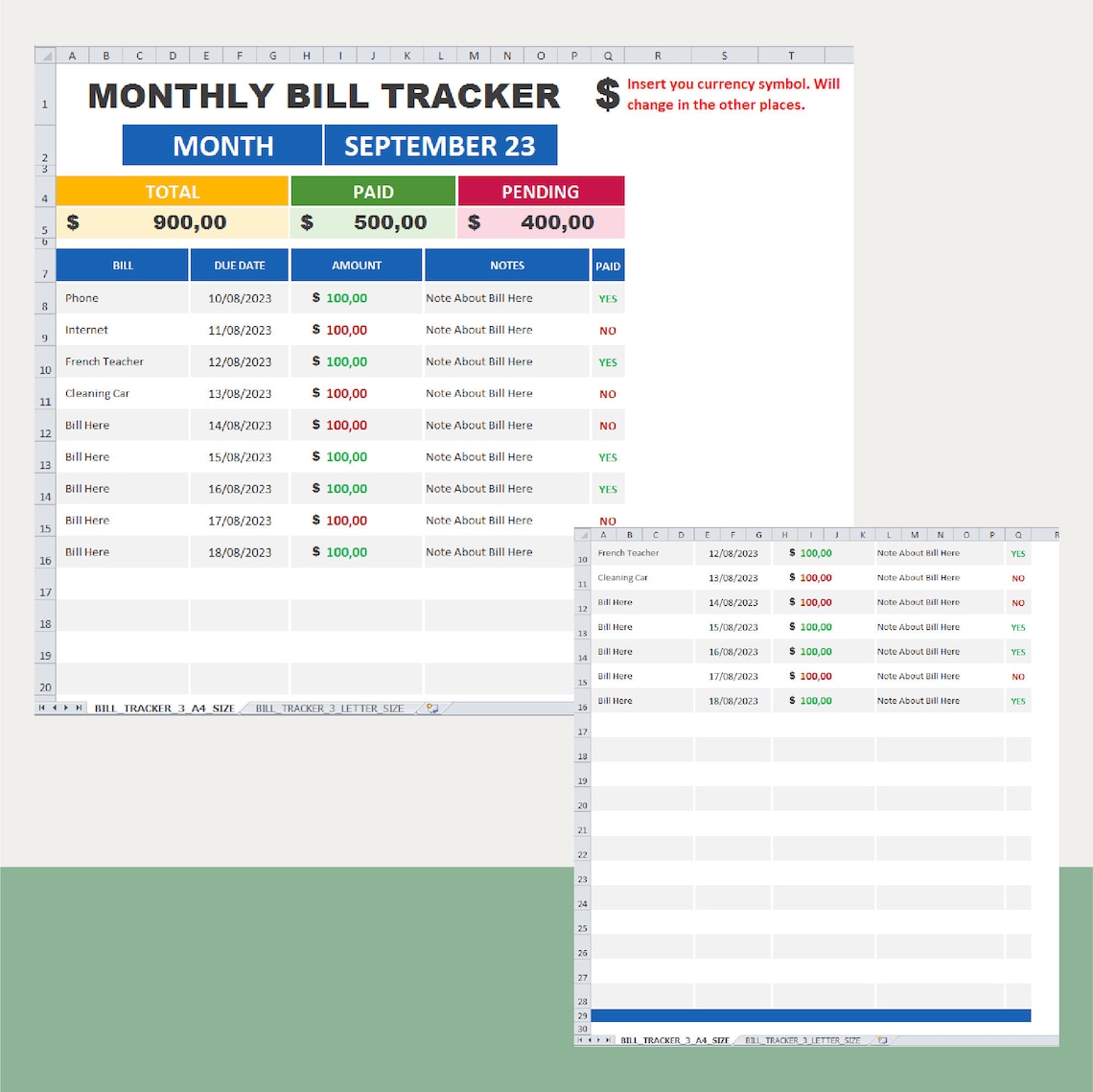
Task: Click the previous-sheet navigation arrow
Action: coord(54,708)
